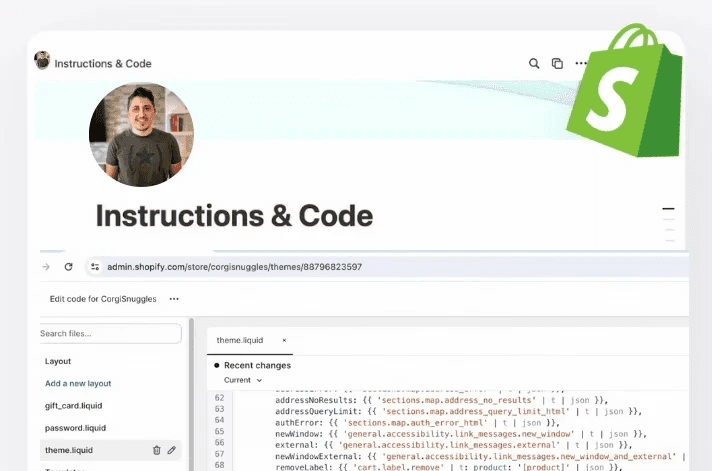713x471 pixels.
Task: Click the addressNoResults code line
Action: coord(442,400)
